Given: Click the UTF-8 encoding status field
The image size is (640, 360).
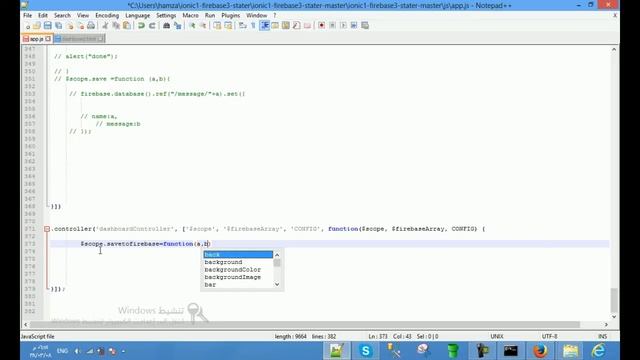Looking at the screenshot, I should [549, 336].
